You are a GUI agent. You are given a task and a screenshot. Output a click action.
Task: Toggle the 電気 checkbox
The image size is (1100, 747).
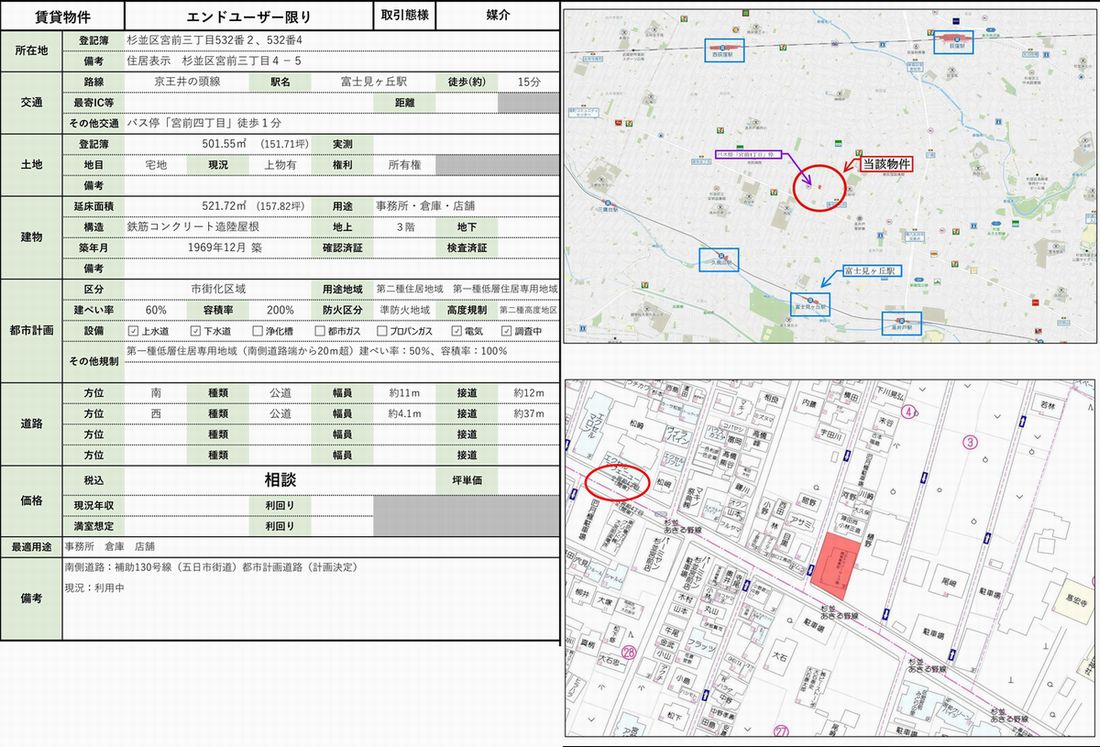[457, 331]
